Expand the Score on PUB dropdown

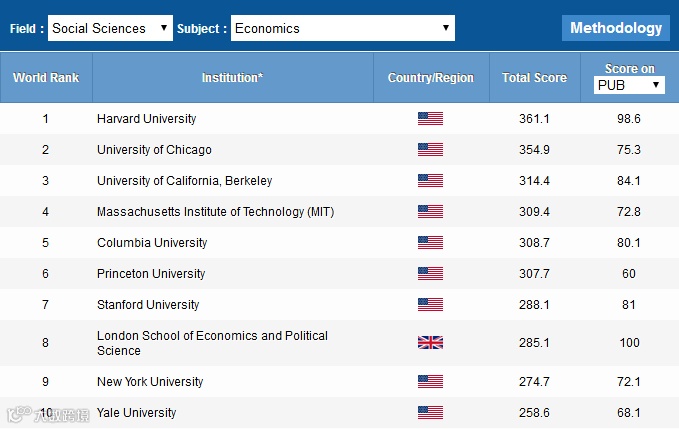(629, 86)
